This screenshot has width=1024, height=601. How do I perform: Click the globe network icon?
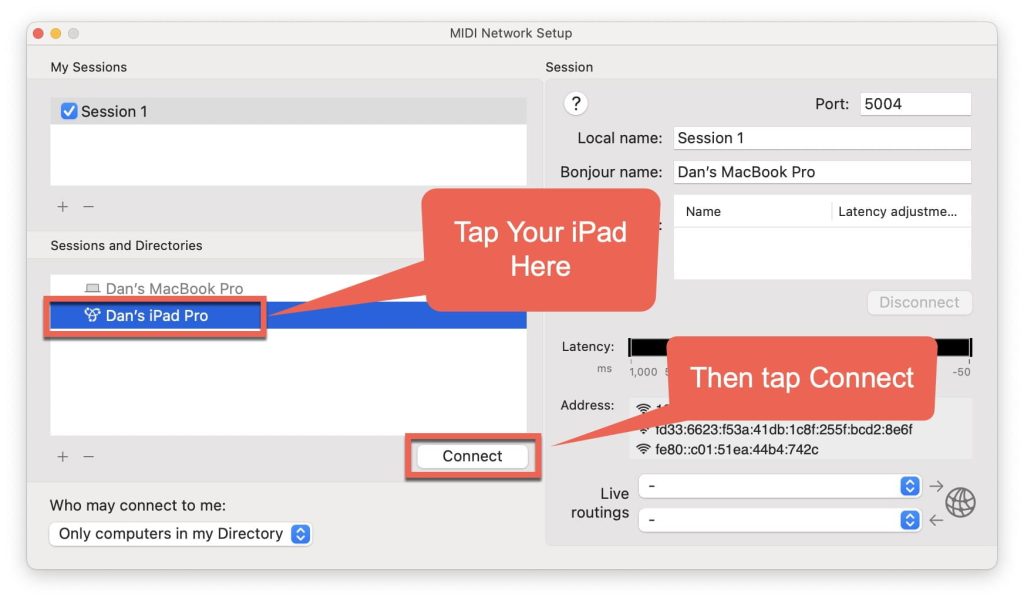tap(960, 502)
